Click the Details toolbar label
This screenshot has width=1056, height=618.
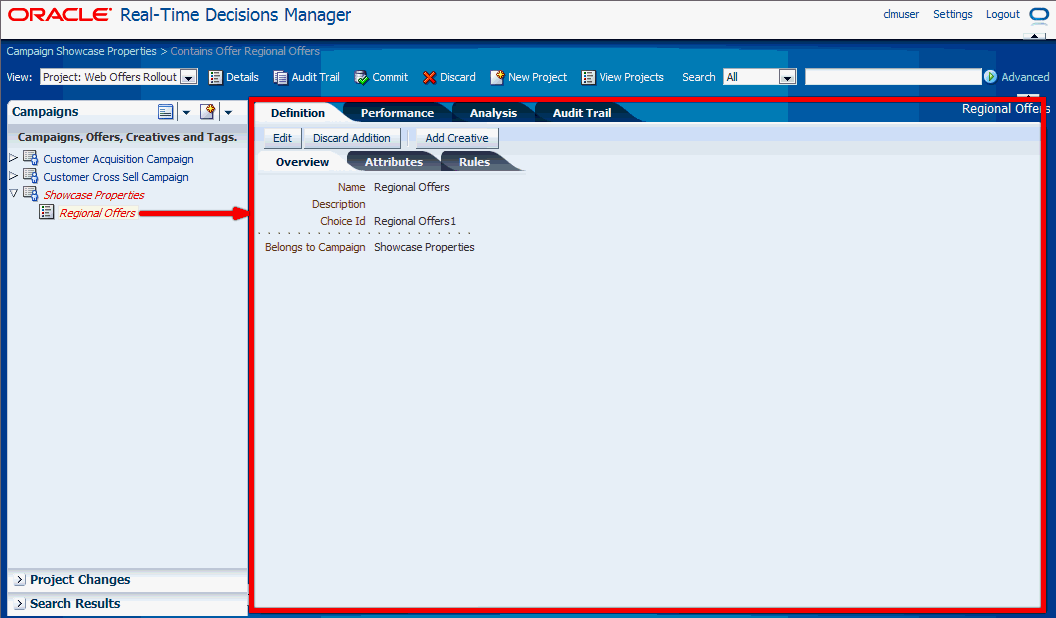[x=242, y=77]
